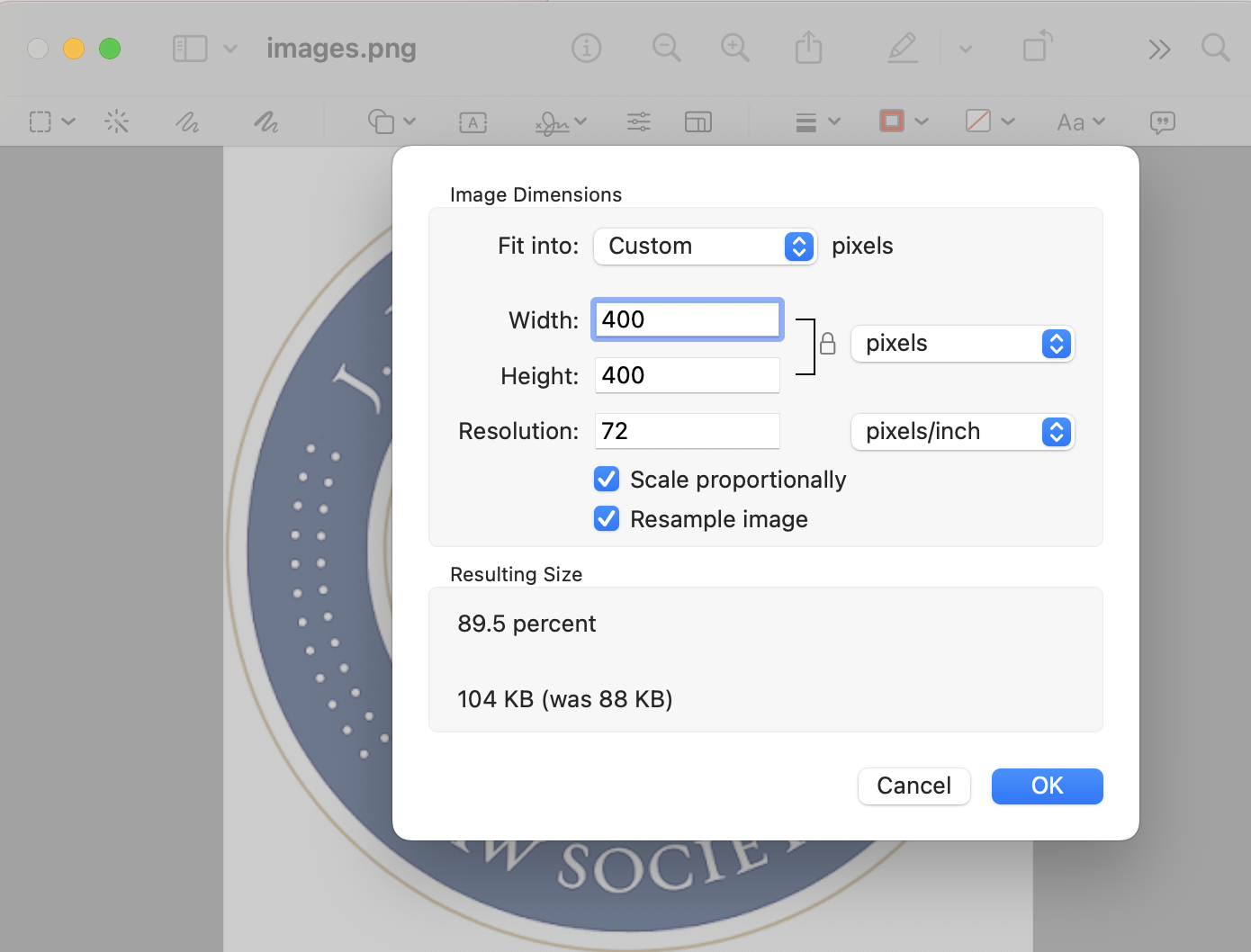Click the 89.5 percent result text
1251x952 pixels.
click(x=526, y=624)
